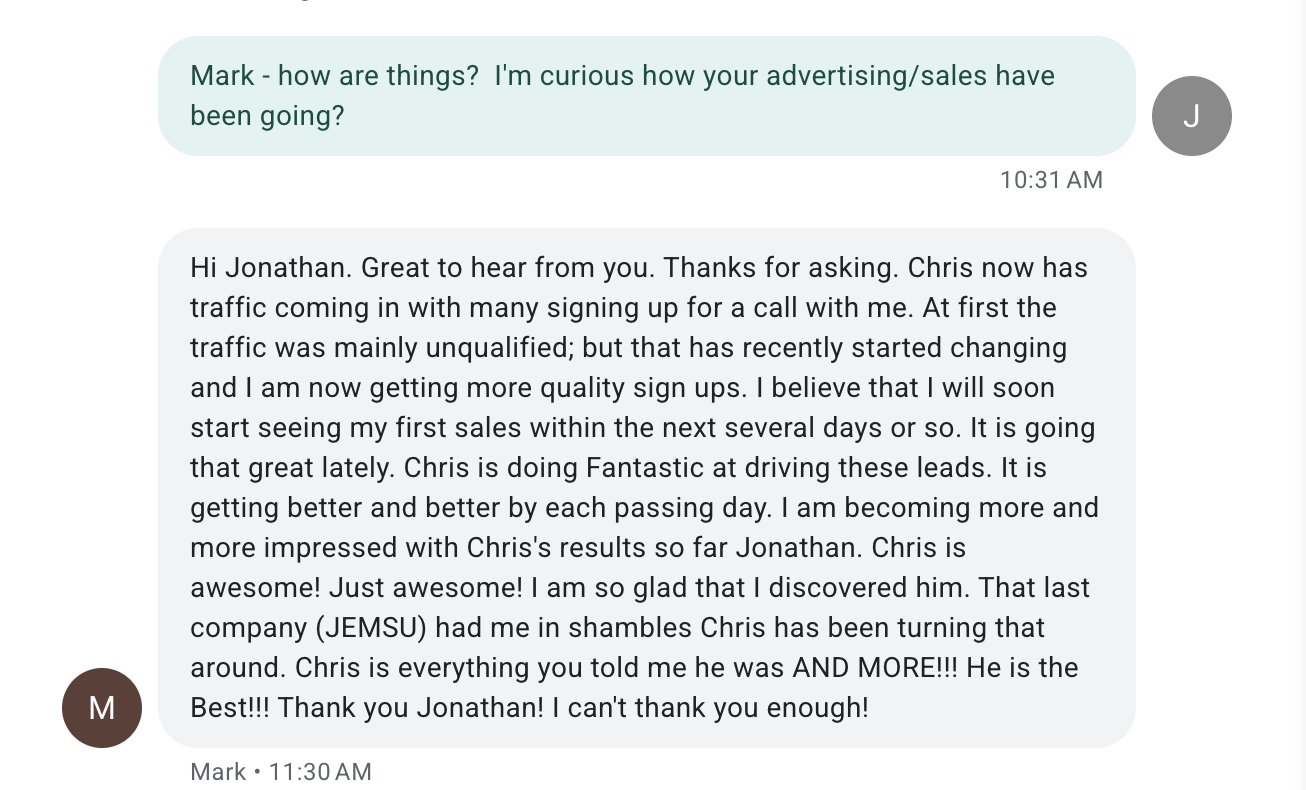
Task: Click "Just awesome!" in Mark's message
Action: coord(426,588)
